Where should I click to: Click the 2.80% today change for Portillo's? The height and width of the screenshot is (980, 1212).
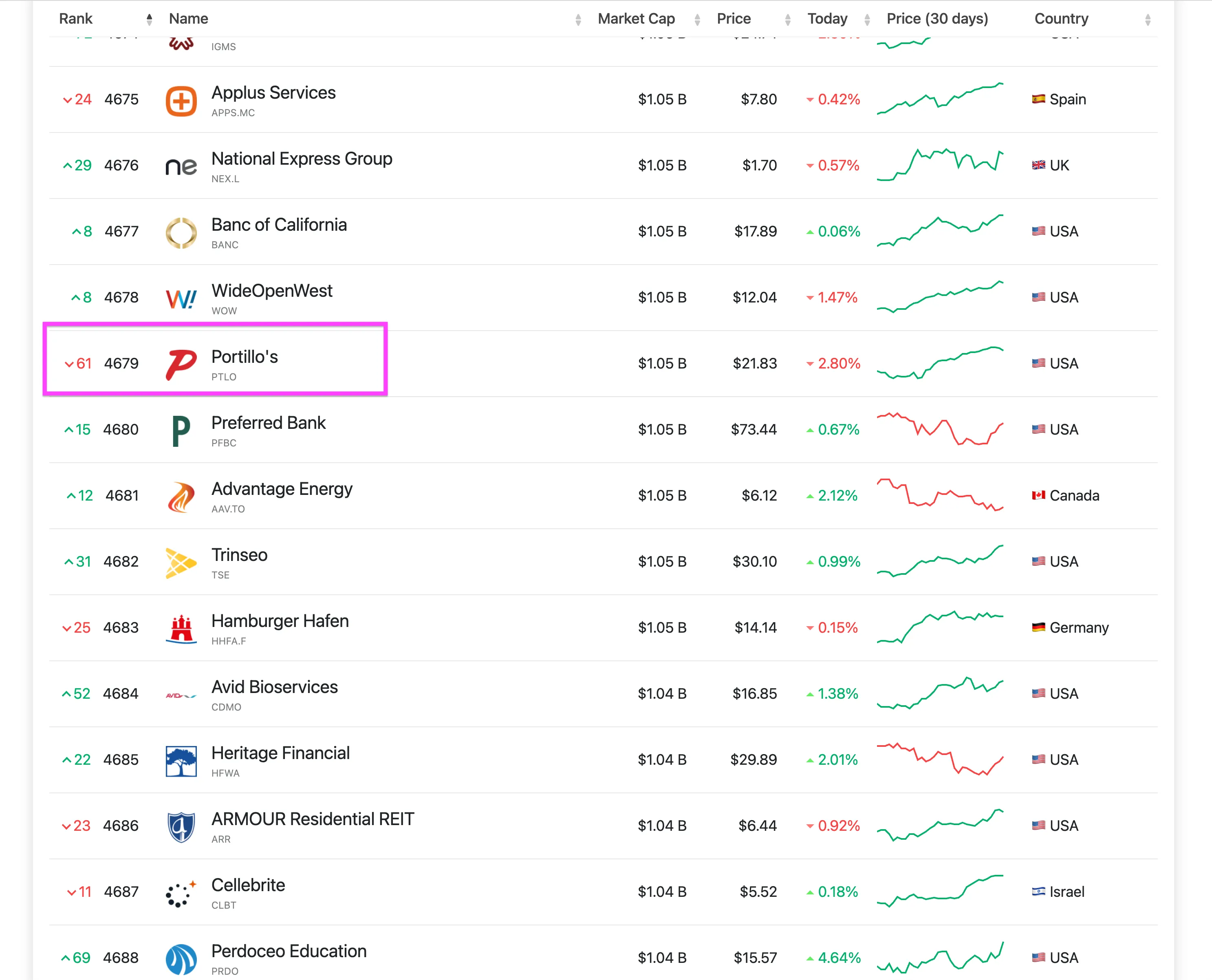[x=839, y=364]
